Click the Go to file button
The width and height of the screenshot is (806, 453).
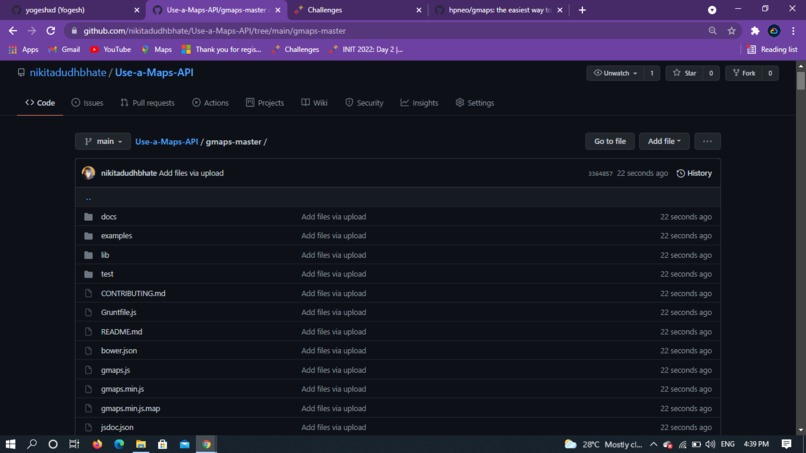coord(610,141)
